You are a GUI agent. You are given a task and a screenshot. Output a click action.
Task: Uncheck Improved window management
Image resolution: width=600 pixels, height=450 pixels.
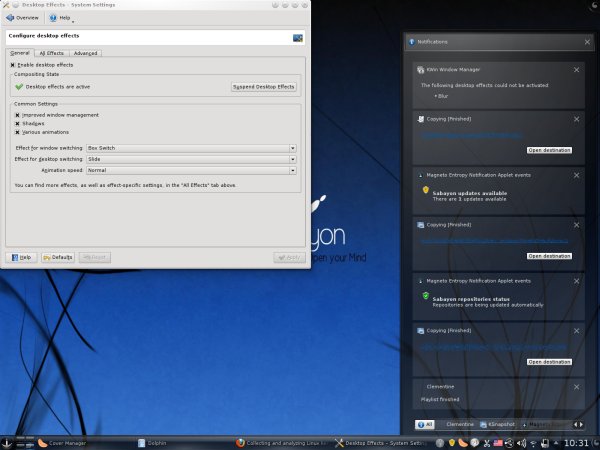tap(18, 115)
